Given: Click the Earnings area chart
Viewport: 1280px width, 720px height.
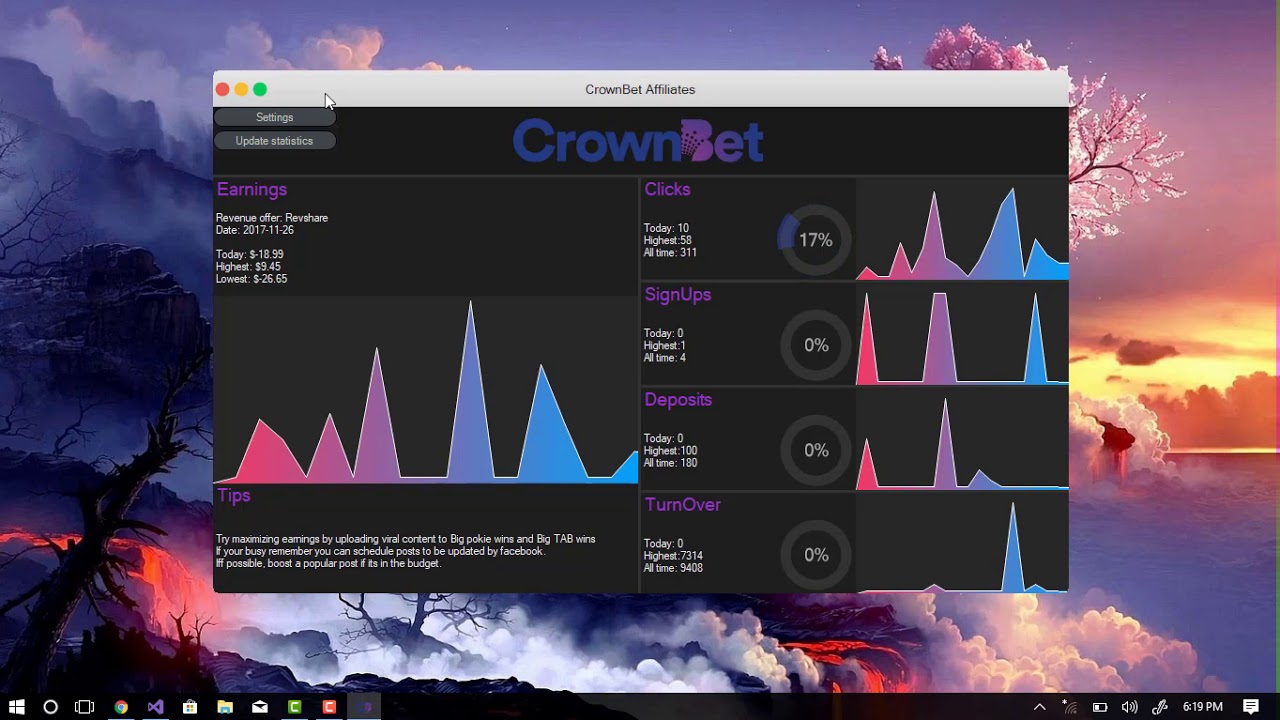Looking at the screenshot, I should click(x=426, y=390).
